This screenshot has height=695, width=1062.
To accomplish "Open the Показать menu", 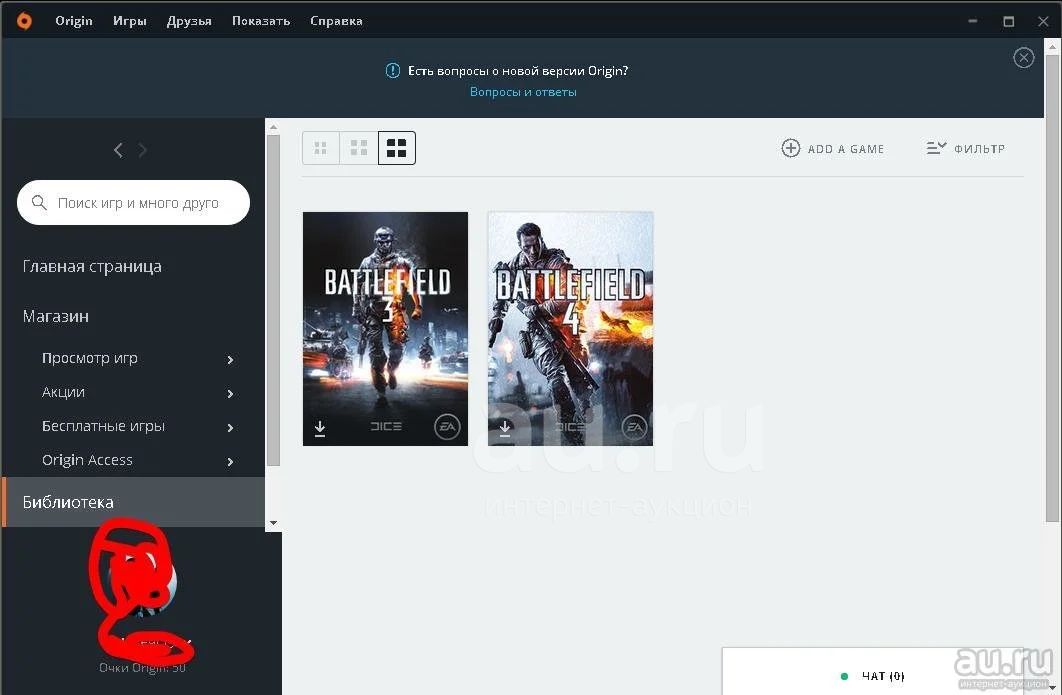I will click(x=261, y=21).
